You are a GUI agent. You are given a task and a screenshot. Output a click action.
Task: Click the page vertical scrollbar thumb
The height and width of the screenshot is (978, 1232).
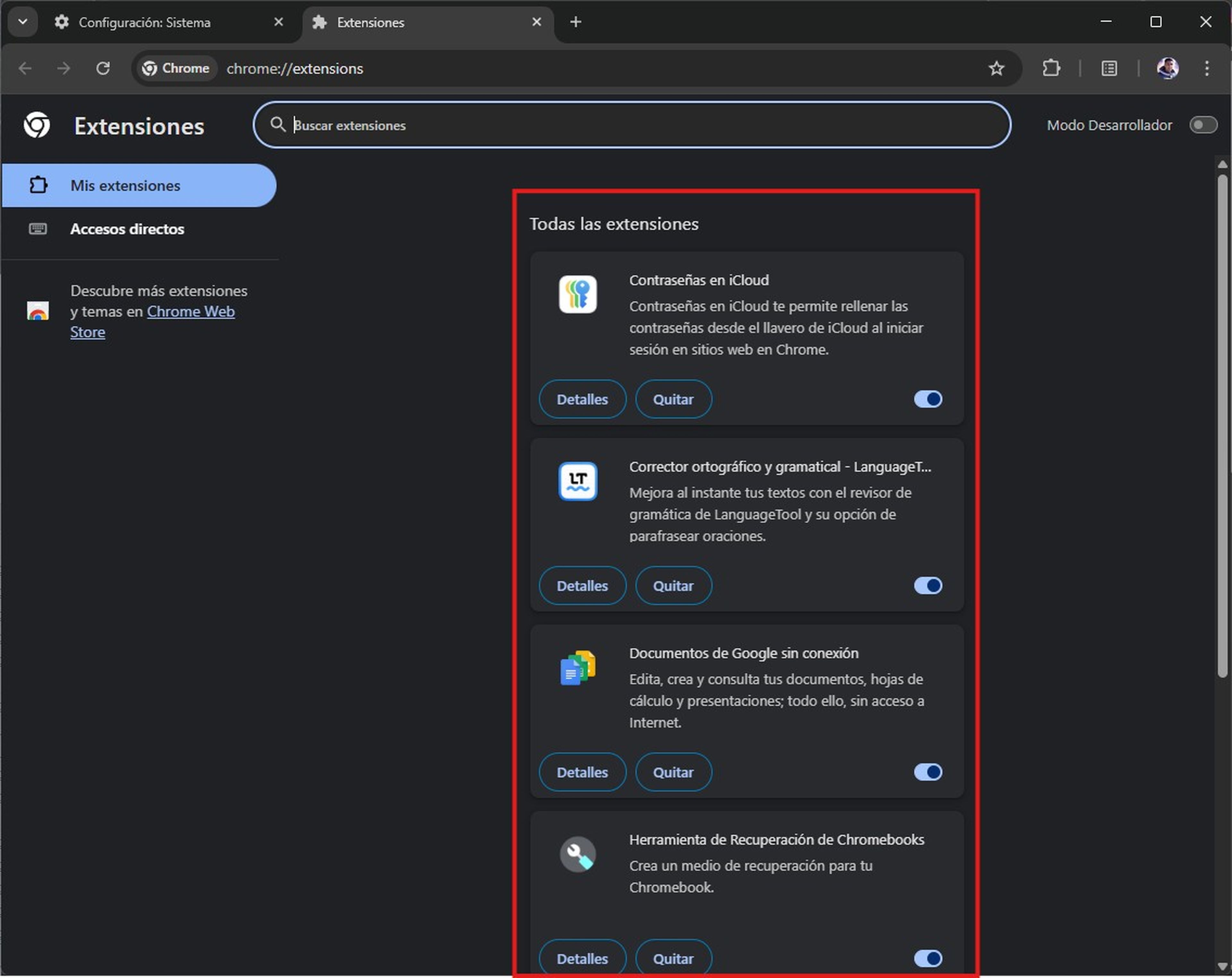tap(1222, 426)
